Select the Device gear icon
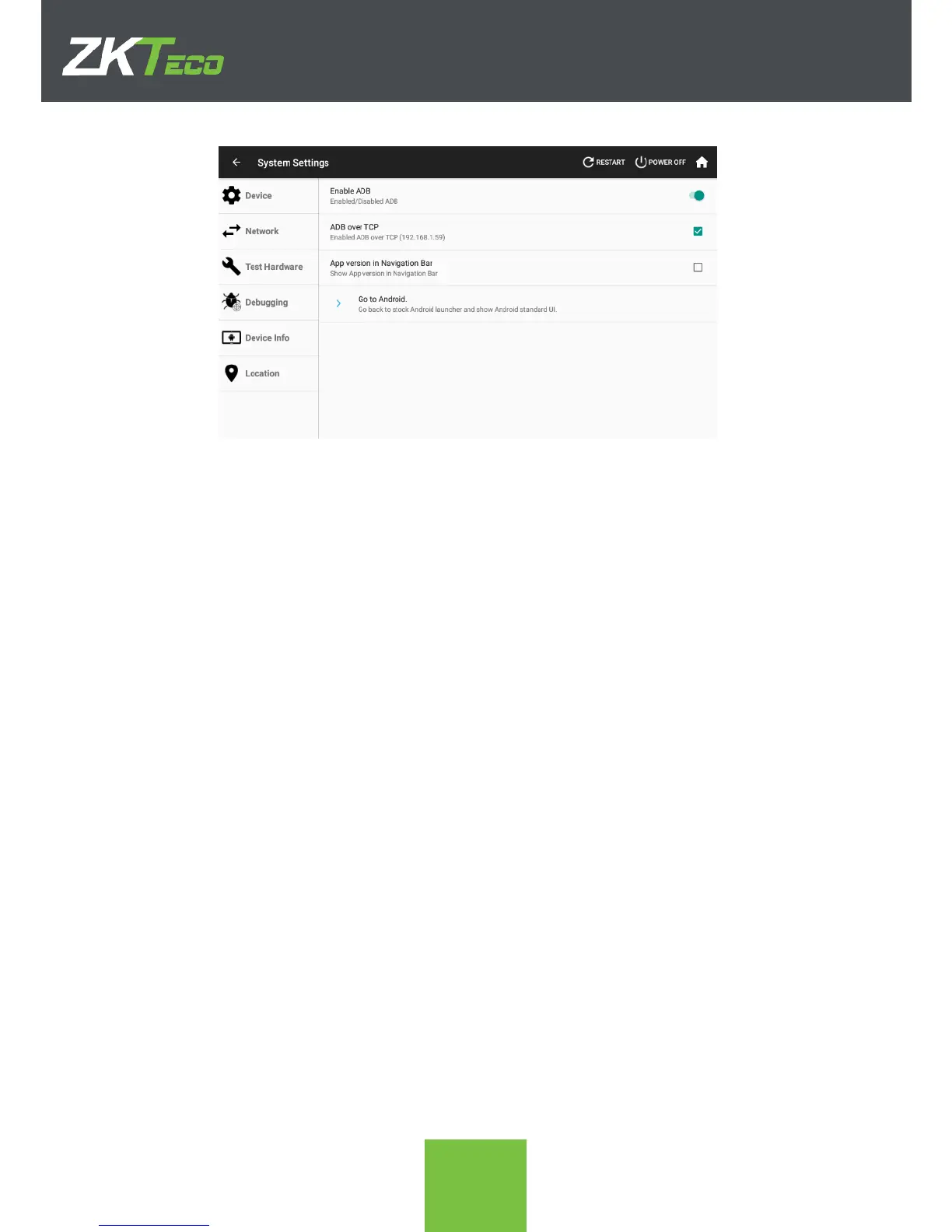Viewport: 952px width, 1232px height. coord(232,195)
